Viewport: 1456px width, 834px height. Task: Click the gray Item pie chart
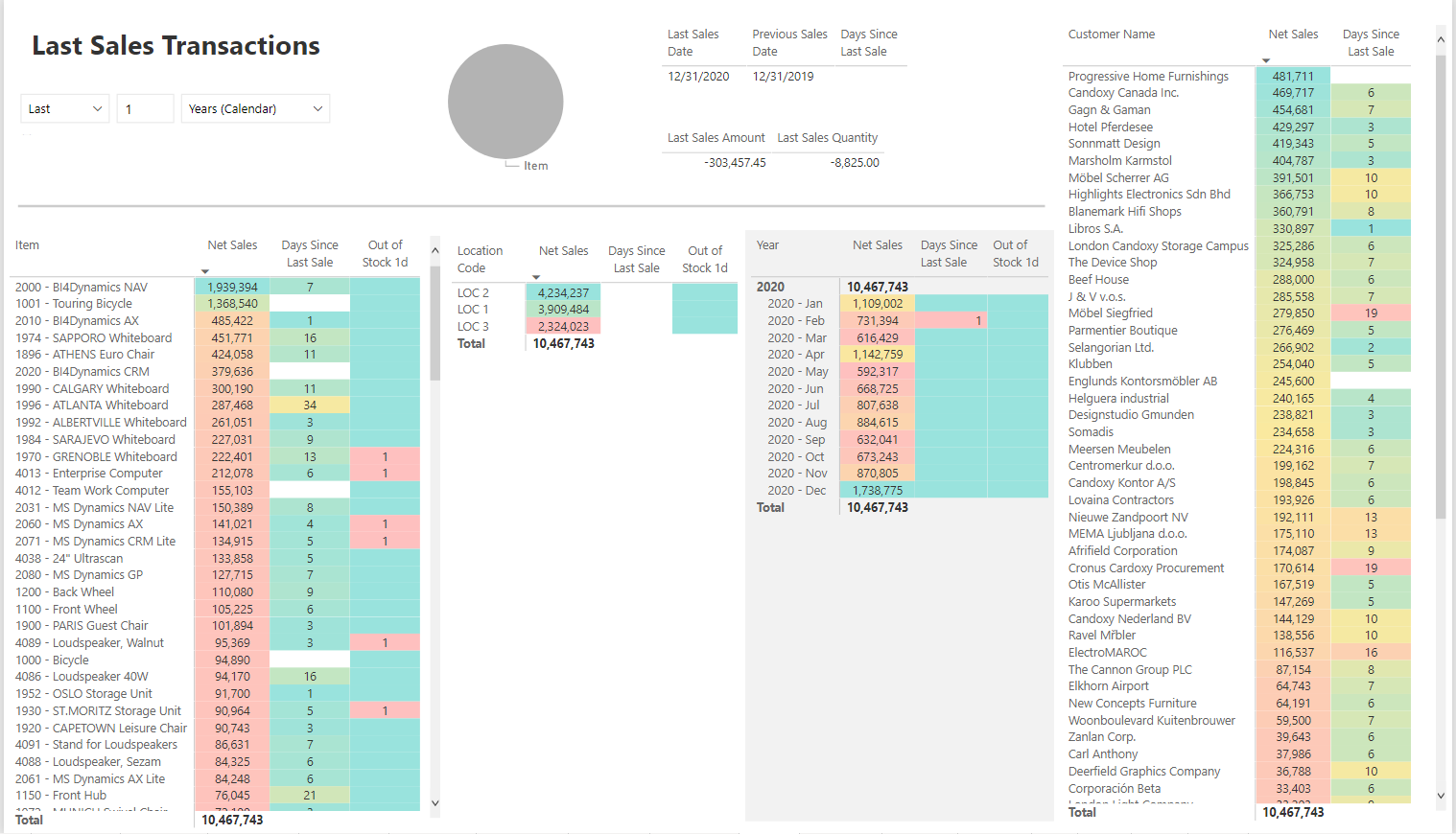[x=505, y=102]
